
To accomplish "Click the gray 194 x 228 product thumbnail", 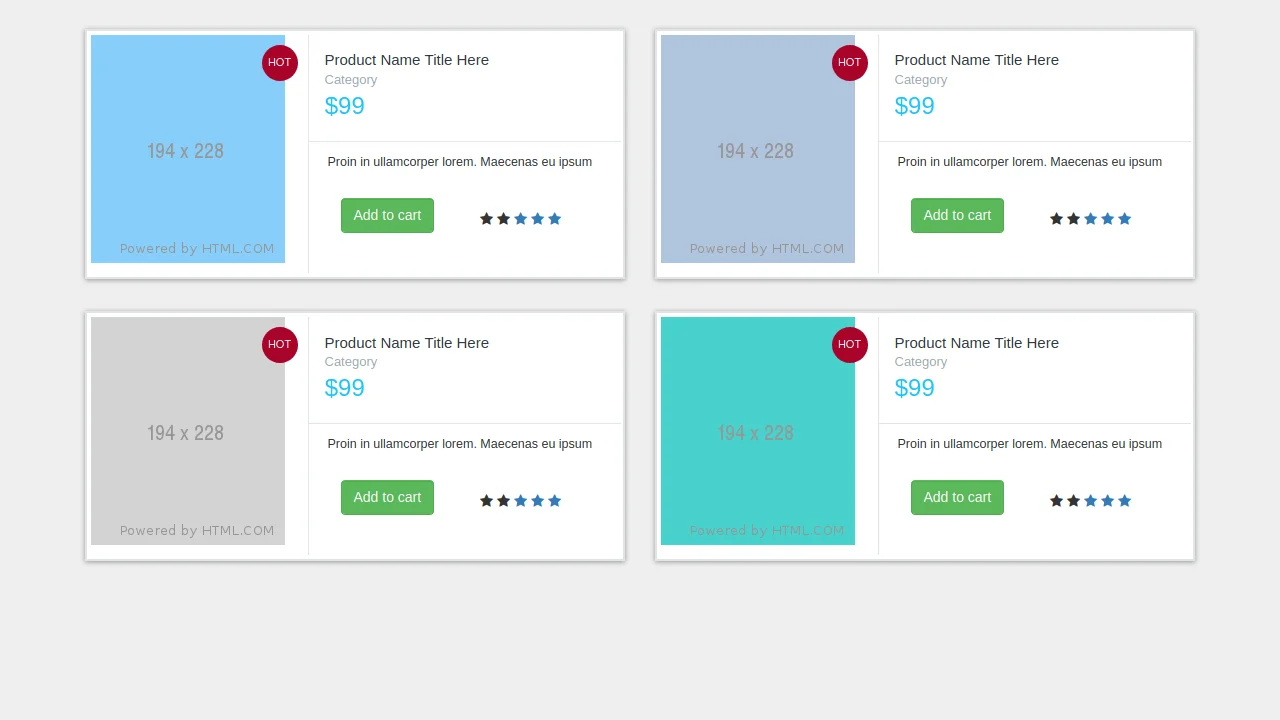I will click(x=186, y=431).
